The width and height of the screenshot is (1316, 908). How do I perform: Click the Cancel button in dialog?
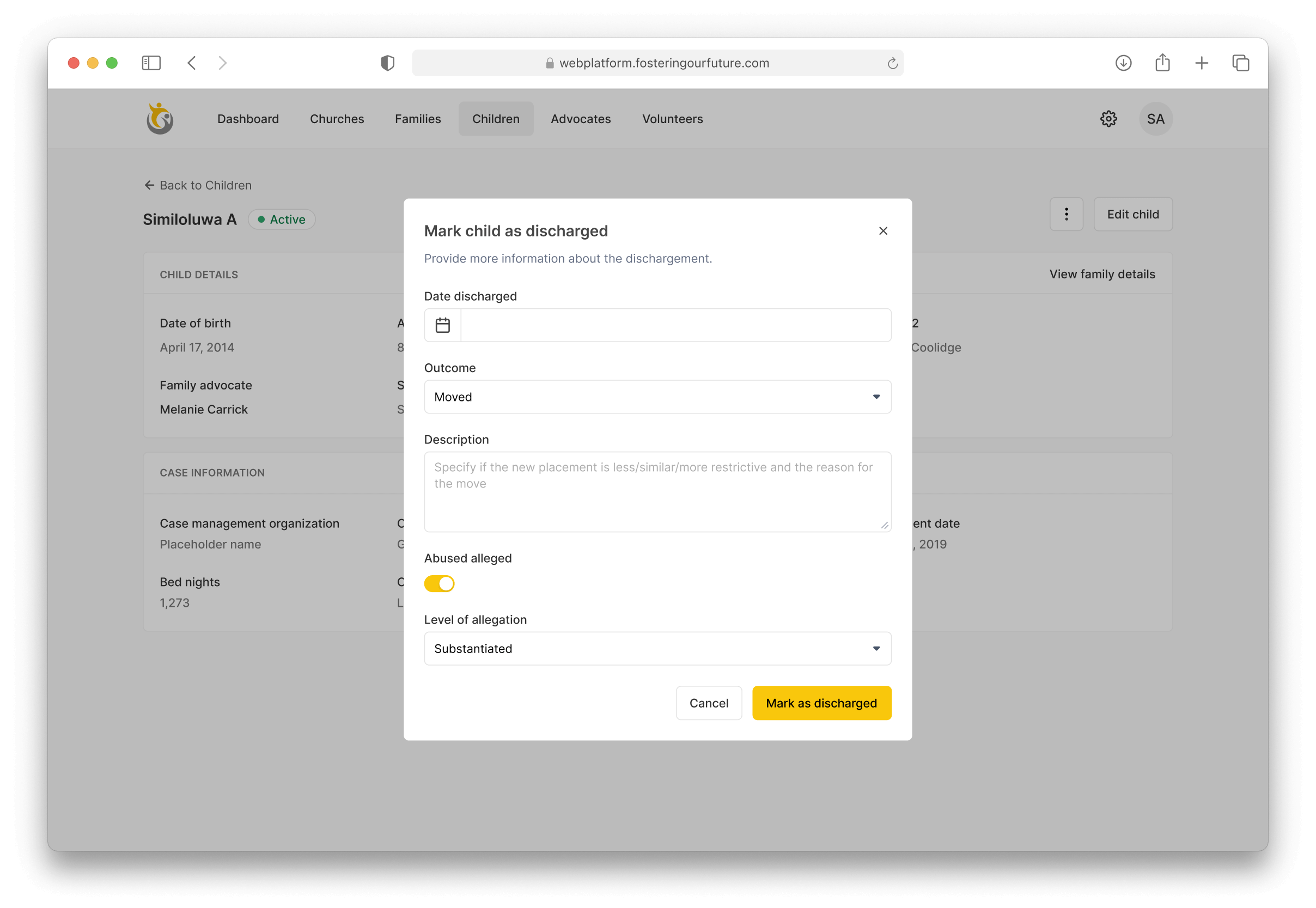pos(708,703)
